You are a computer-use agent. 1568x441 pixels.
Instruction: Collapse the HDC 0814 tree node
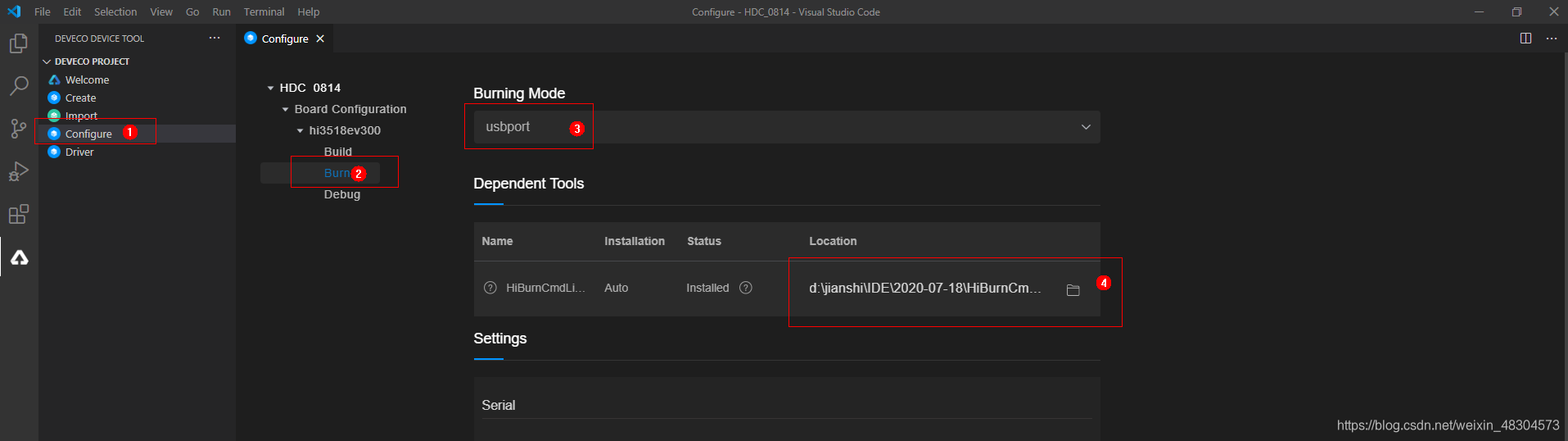click(270, 88)
